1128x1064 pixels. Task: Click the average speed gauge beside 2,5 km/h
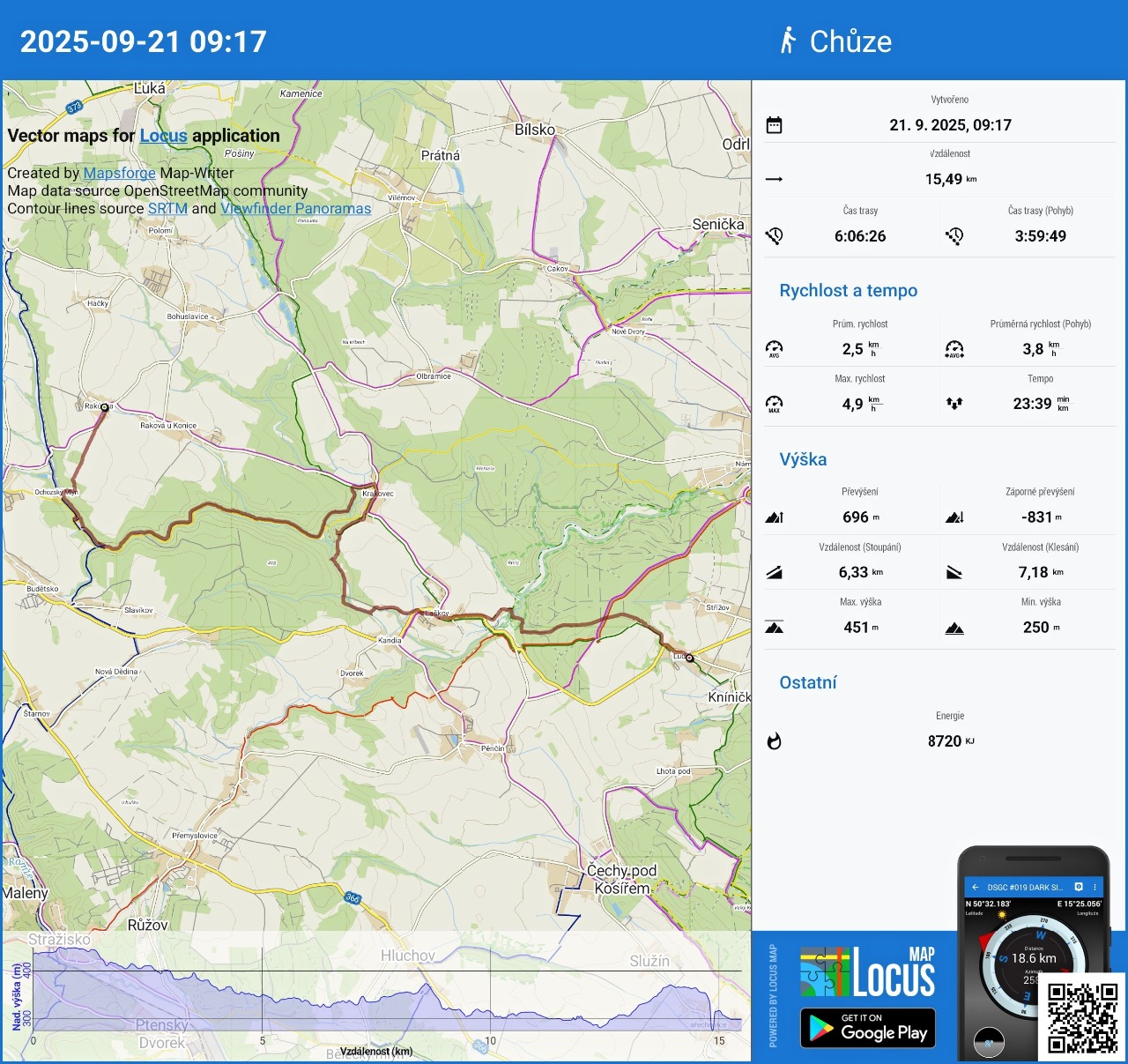tap(774, 349)
